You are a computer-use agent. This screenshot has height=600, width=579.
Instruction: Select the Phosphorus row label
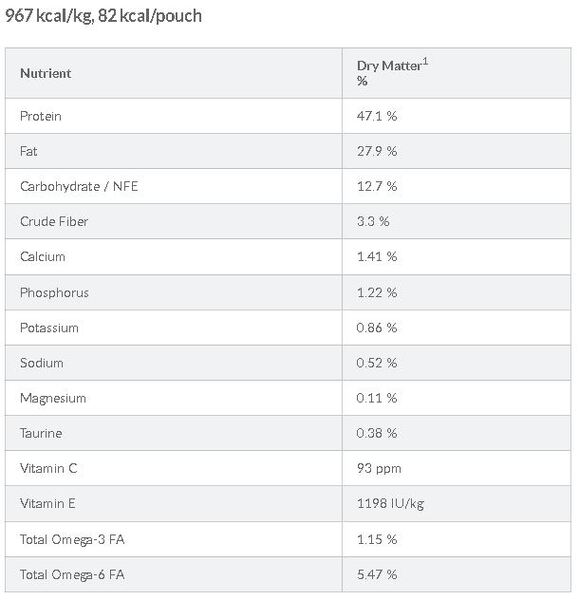54,292
